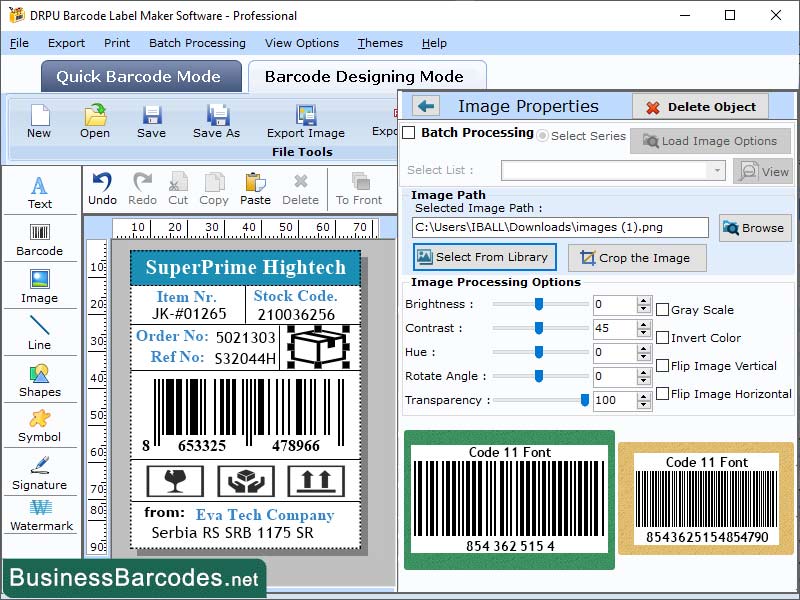Open the Themes menu
Viewport: 800px width, 600px height.
(379, 43)
